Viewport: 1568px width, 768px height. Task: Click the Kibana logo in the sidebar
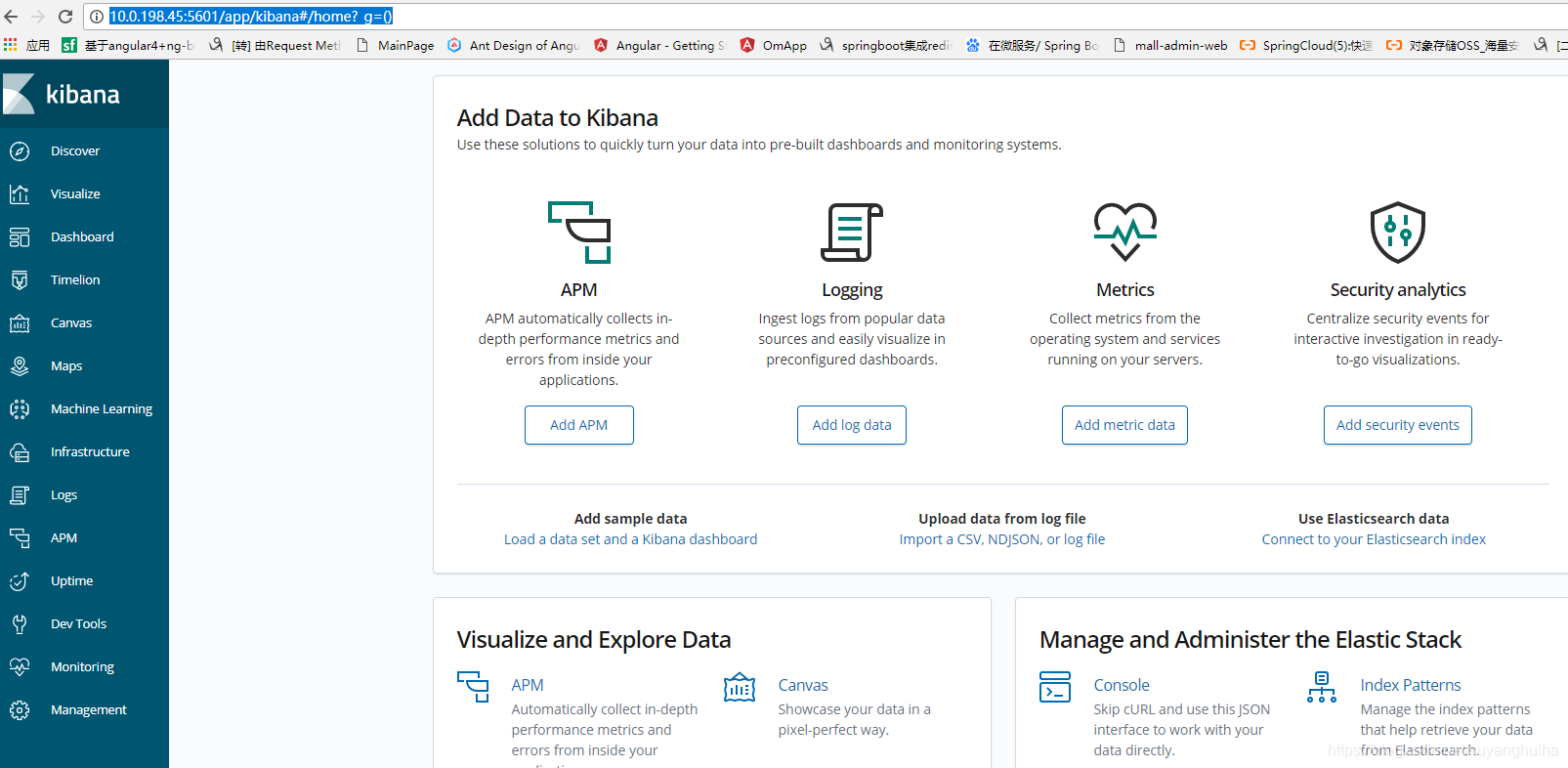[x=62, y=94]
